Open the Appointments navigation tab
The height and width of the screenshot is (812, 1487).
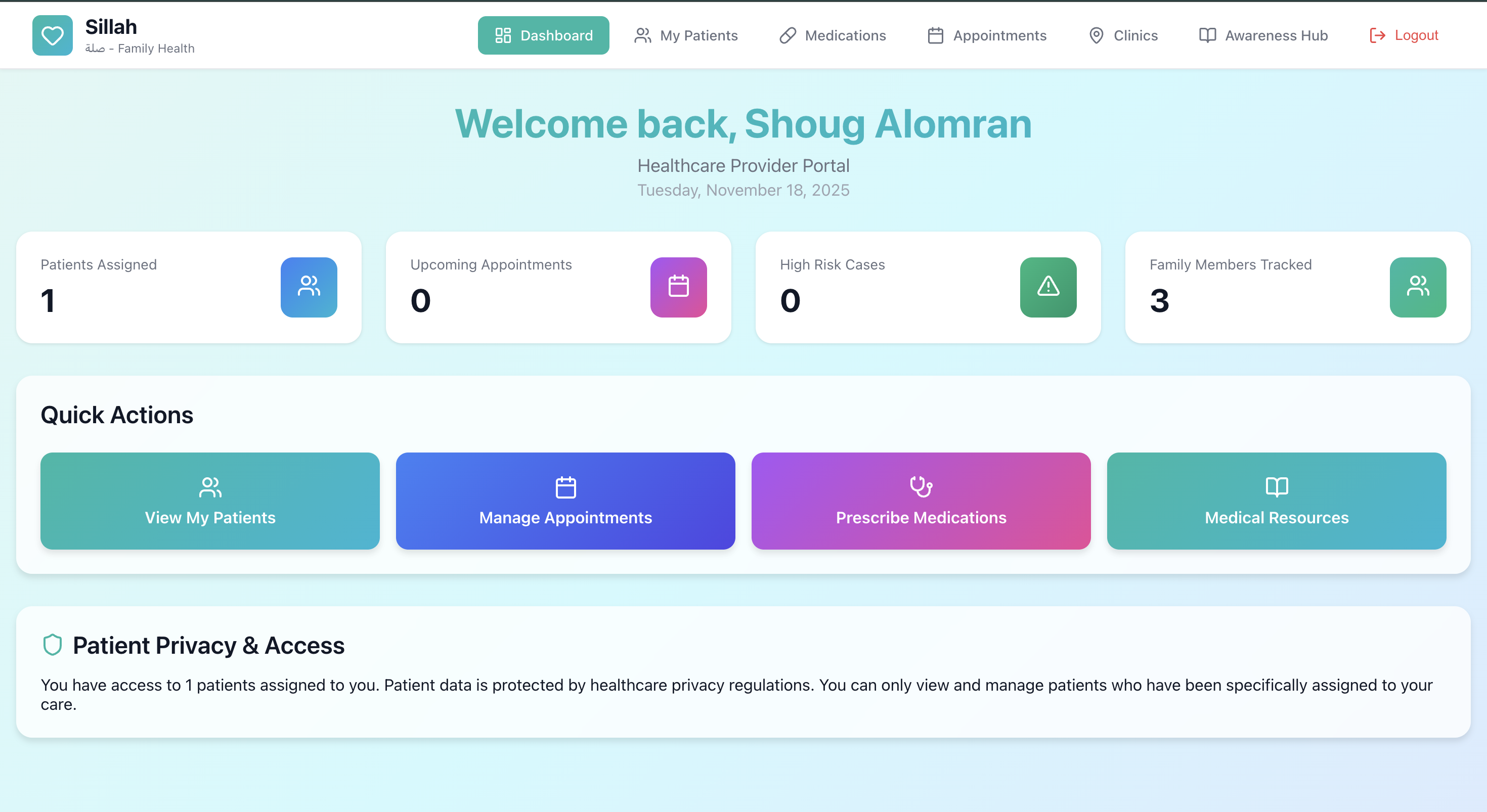(987, 35)
